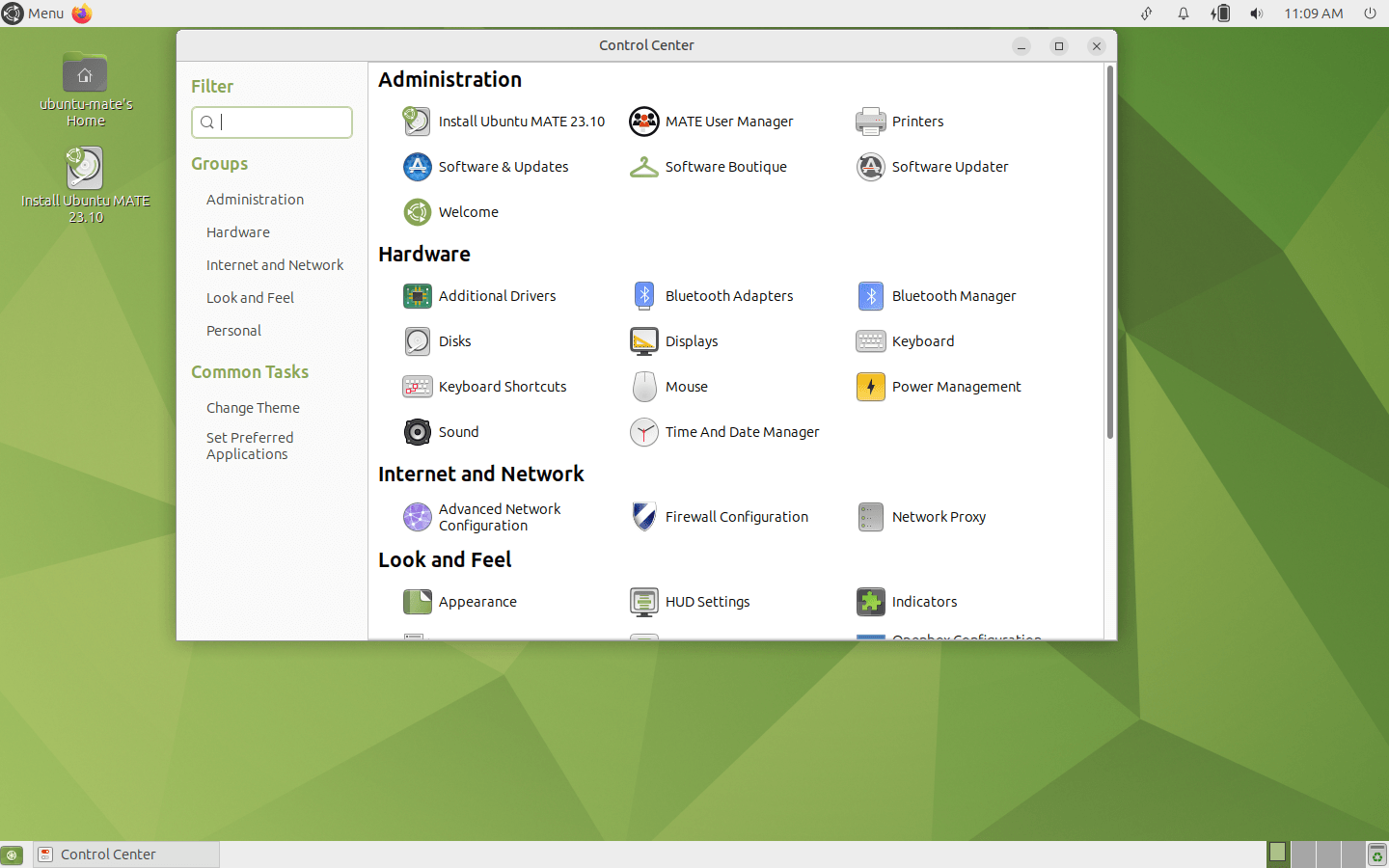Open MATE User Manager
Viewport: 1389px width, 868px height.
tap(711, 122)
